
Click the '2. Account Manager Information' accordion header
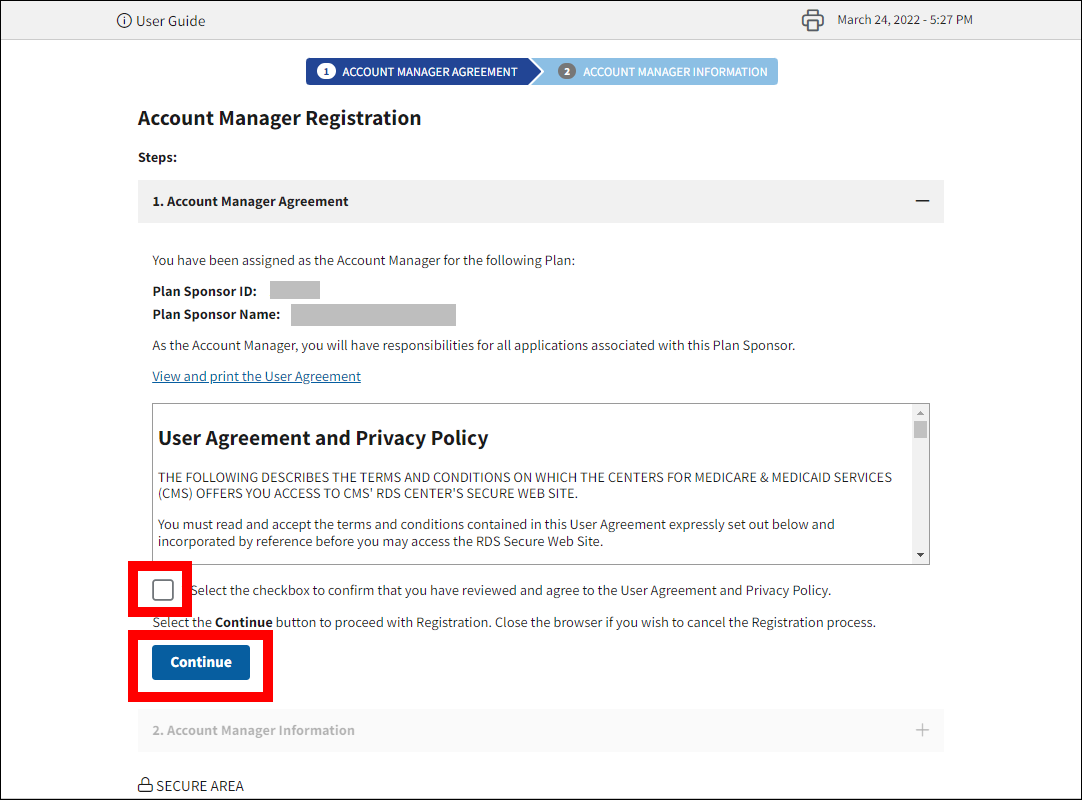(253, 730)
